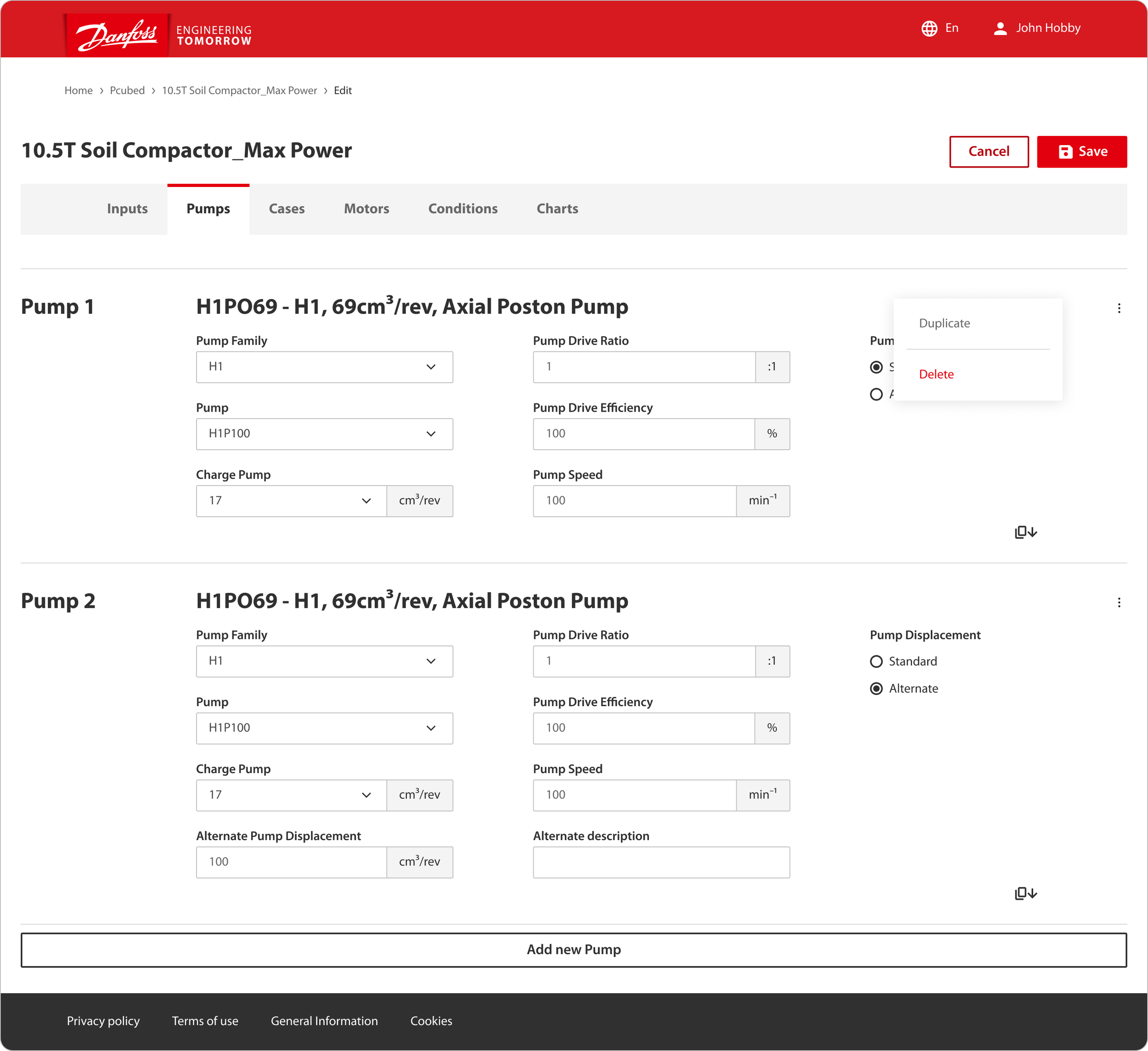Select Standard displacement for Pump 2

(876, 661)
